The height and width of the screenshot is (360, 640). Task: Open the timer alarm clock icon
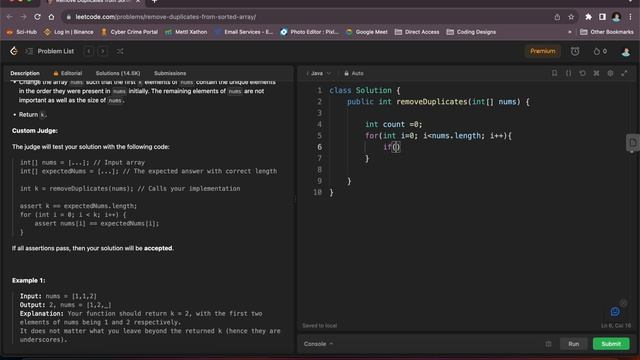(x=575, y=51)
